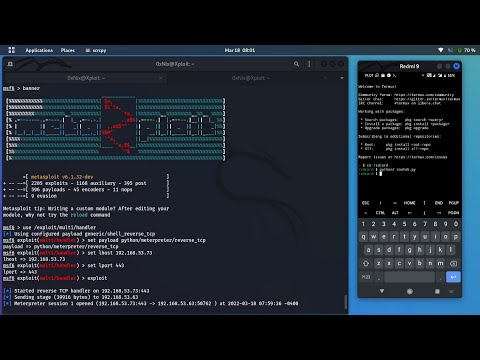Switch to the second terminal tab
Image resolution: width=480 pixels, height=360 pixels.
[251, 78]
